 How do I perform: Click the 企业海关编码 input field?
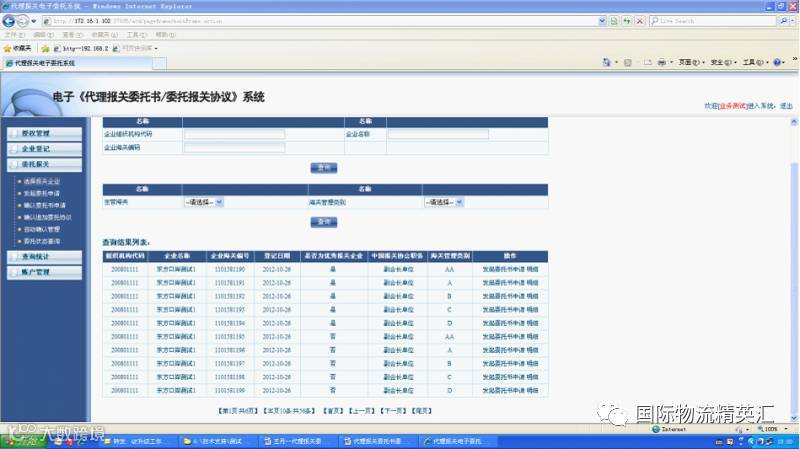pyautogui.click(x=234, y=148)
